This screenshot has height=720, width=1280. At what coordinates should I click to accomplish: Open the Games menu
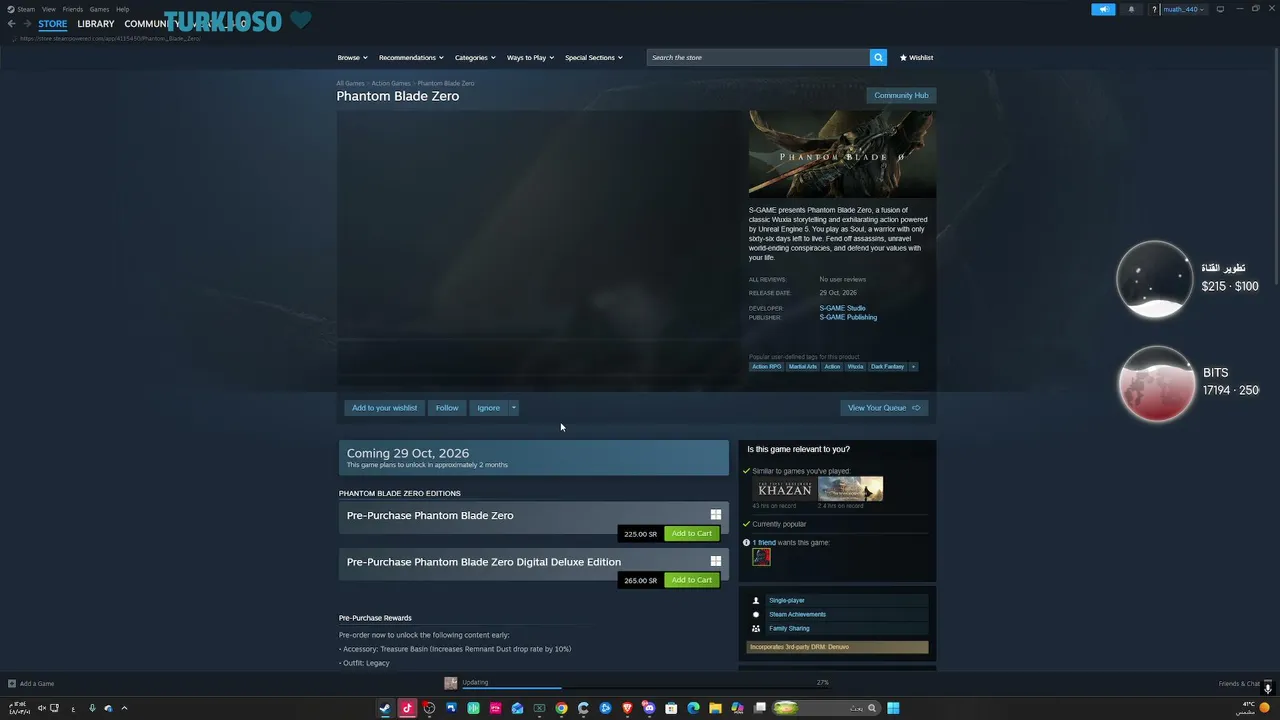coord(99,9)
